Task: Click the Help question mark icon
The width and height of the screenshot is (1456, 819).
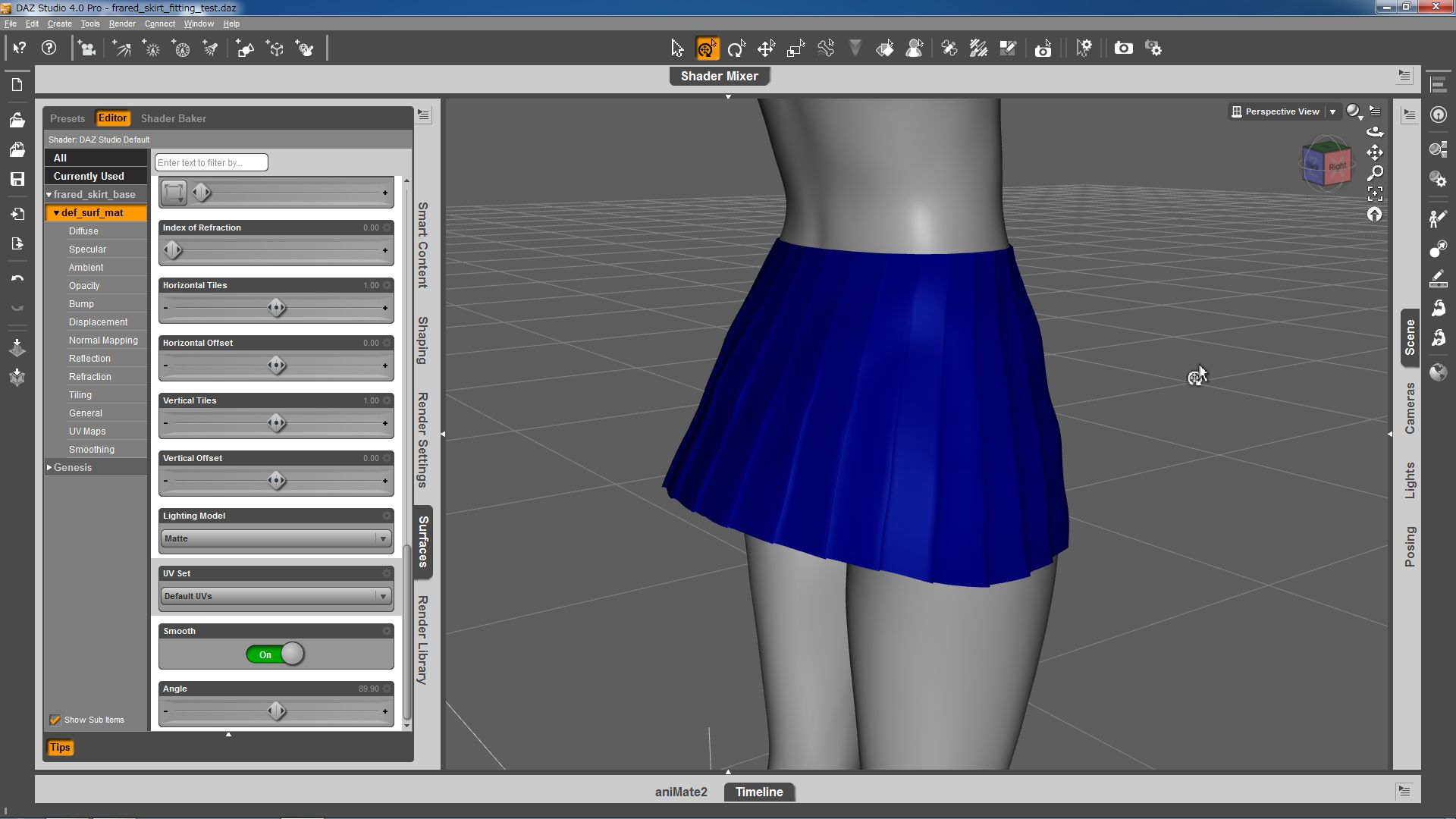Action: 49,49
